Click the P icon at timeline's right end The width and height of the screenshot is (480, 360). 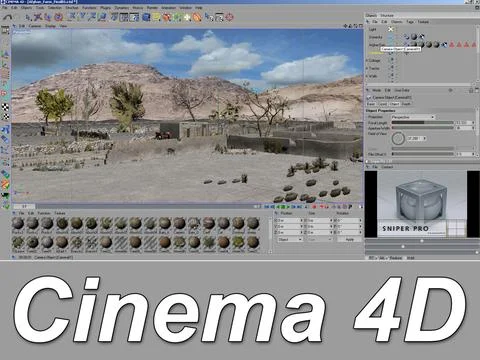[x=350, y=207]
